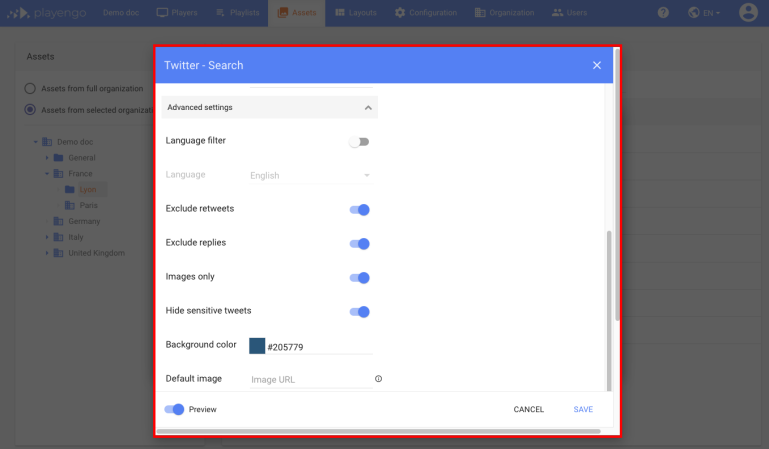Select the United Kingdom tree item
The width and height of the screenshot is (769, 449).
point(96,253)
